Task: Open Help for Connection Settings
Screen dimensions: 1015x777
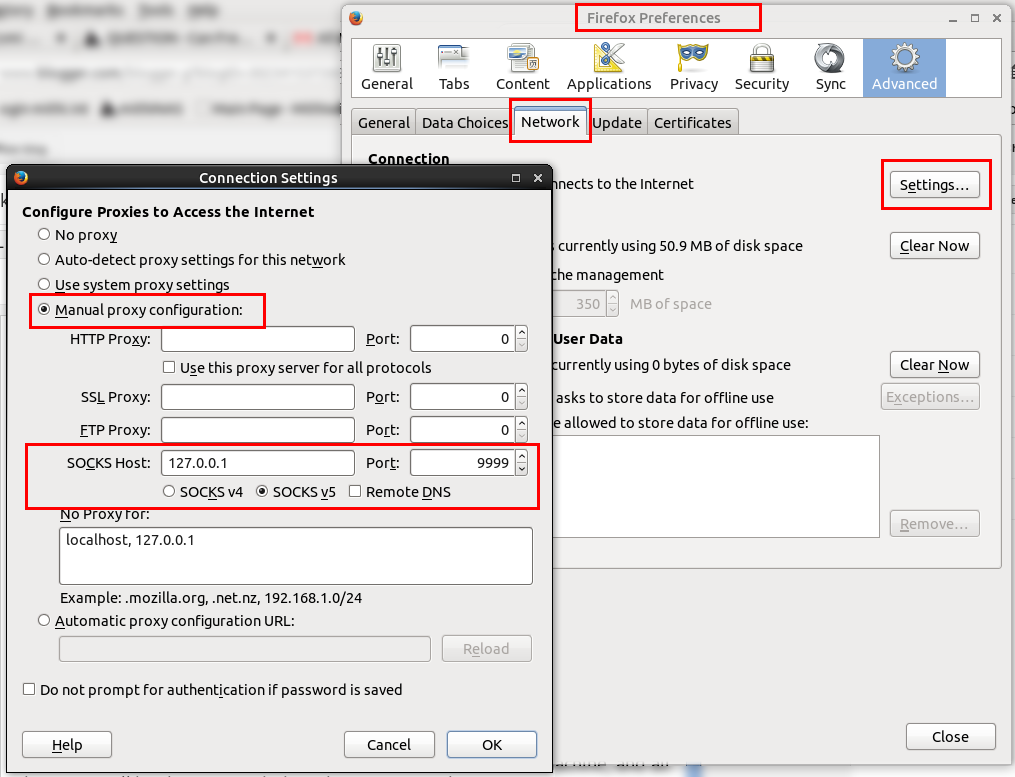Action: click(67, 745)
